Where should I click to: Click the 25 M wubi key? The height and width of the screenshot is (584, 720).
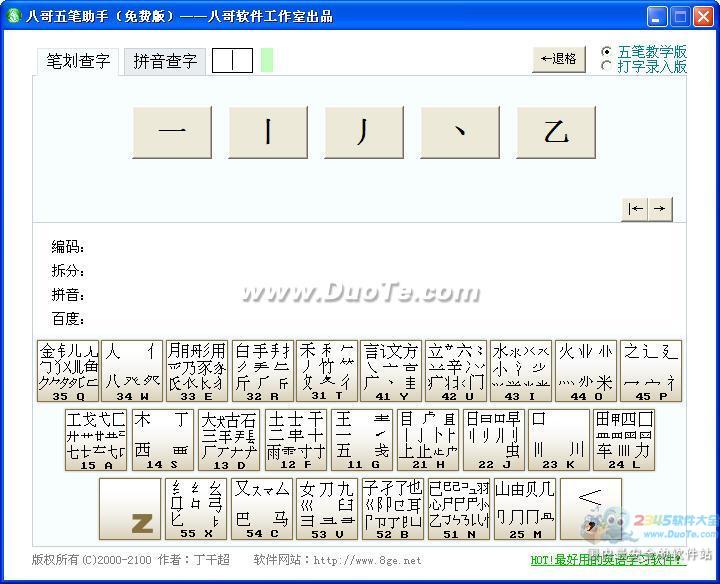[x=525, y=509]
